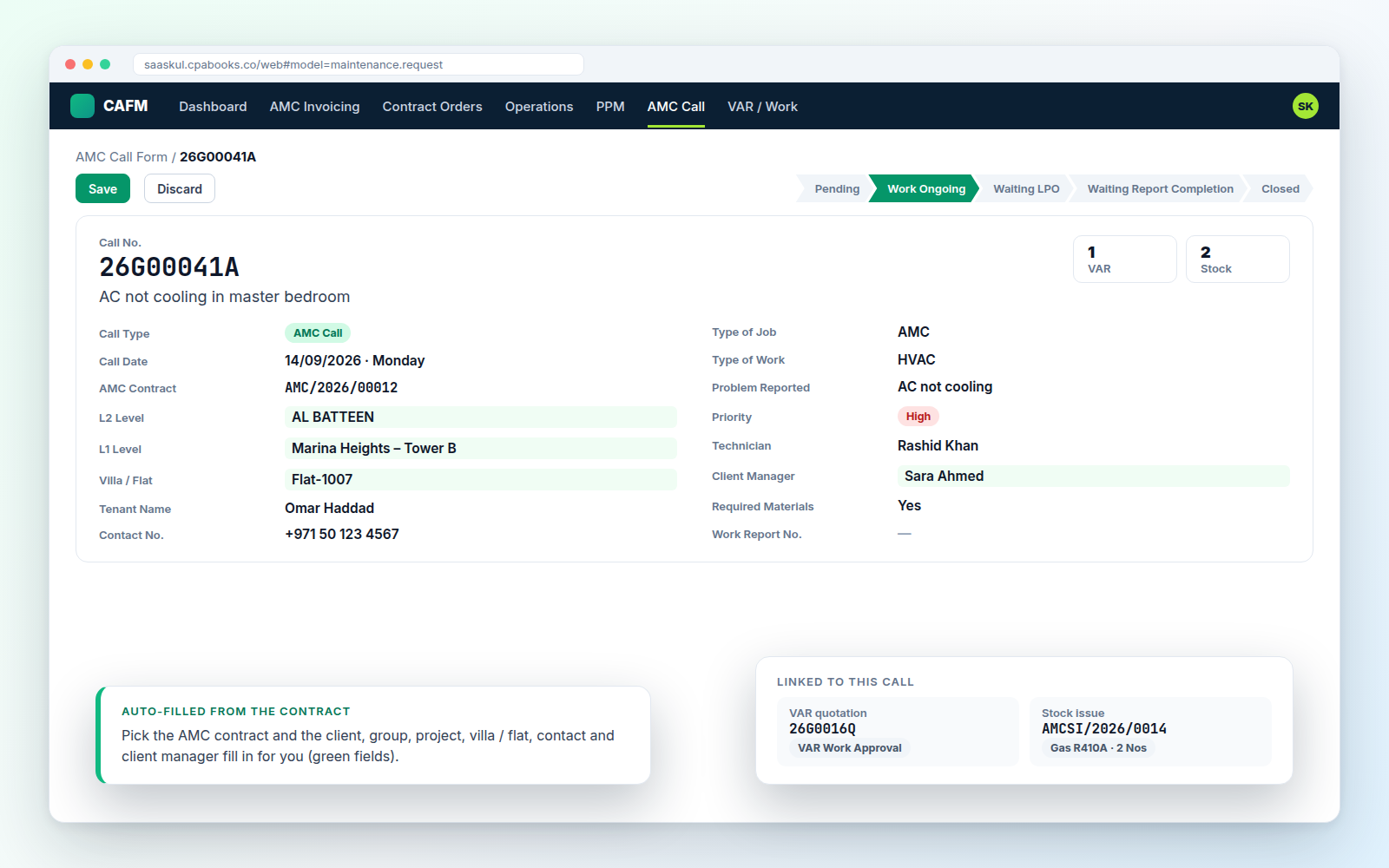Click call date 14/09/2026 · Monday
This screenshot has width=1389, height=868.
[355, 360]
